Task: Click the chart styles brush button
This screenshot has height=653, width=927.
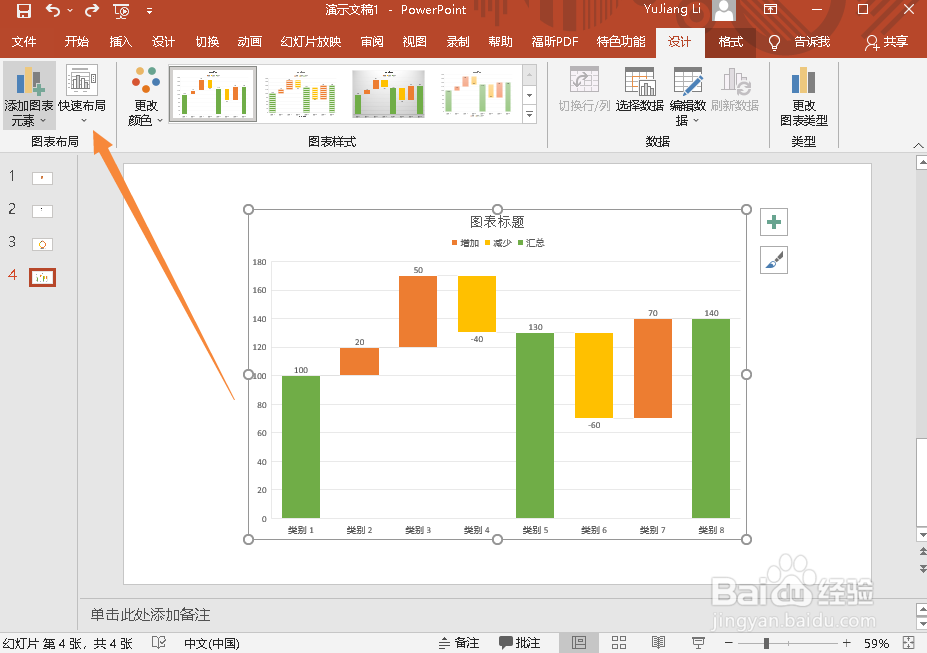Action: click(774, 260)
